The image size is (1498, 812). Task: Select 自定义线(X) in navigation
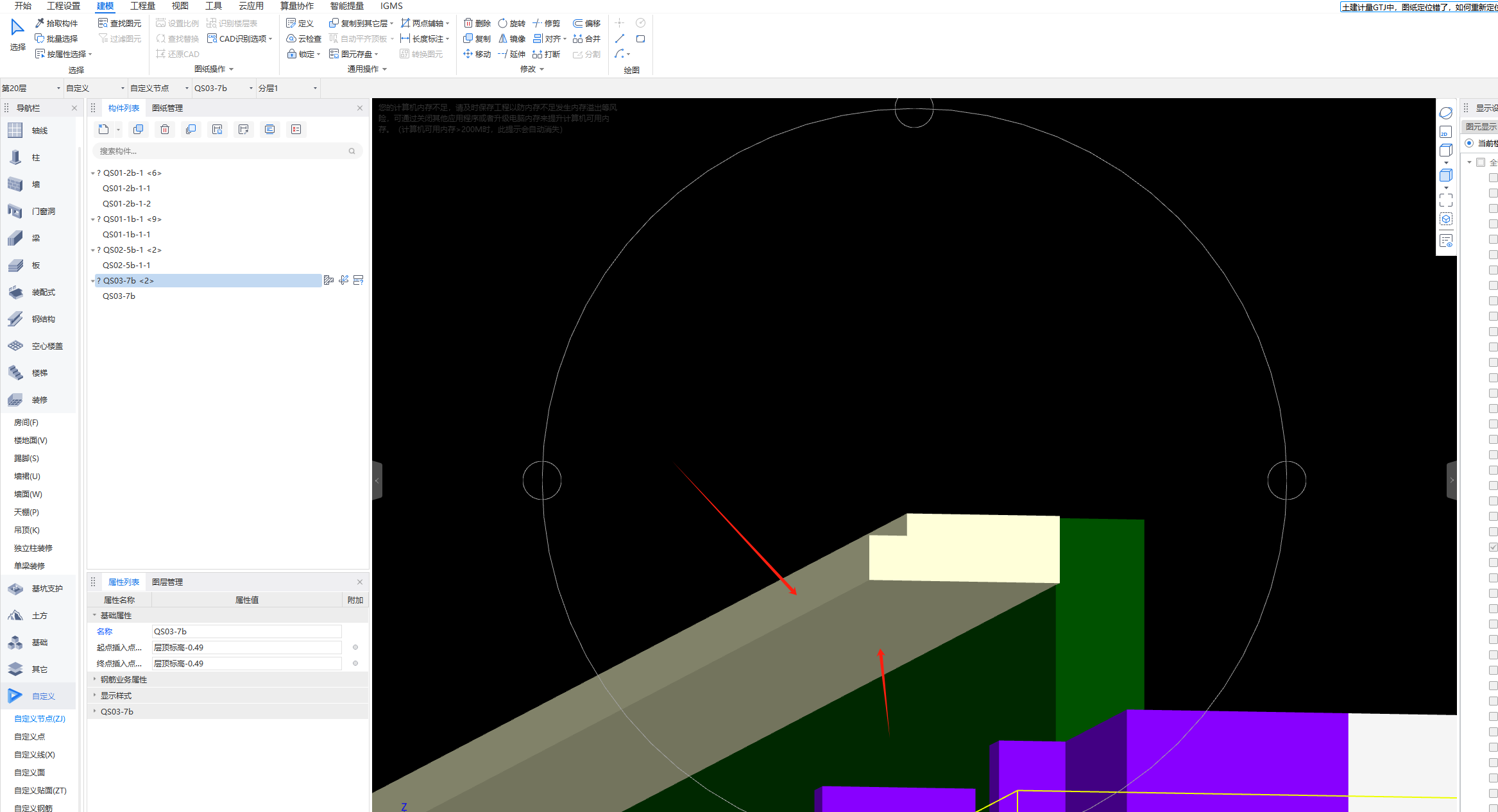coord(35,754)
